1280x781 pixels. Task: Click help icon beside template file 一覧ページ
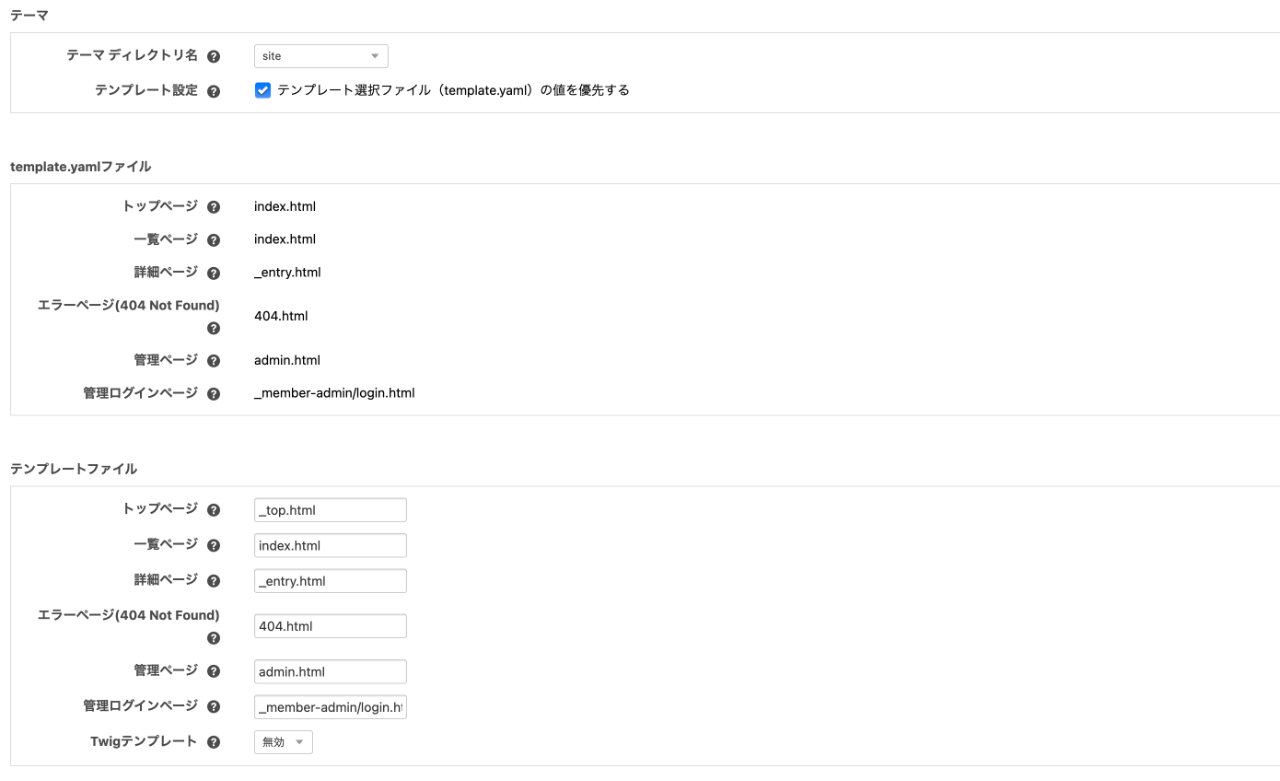point(213,545)
